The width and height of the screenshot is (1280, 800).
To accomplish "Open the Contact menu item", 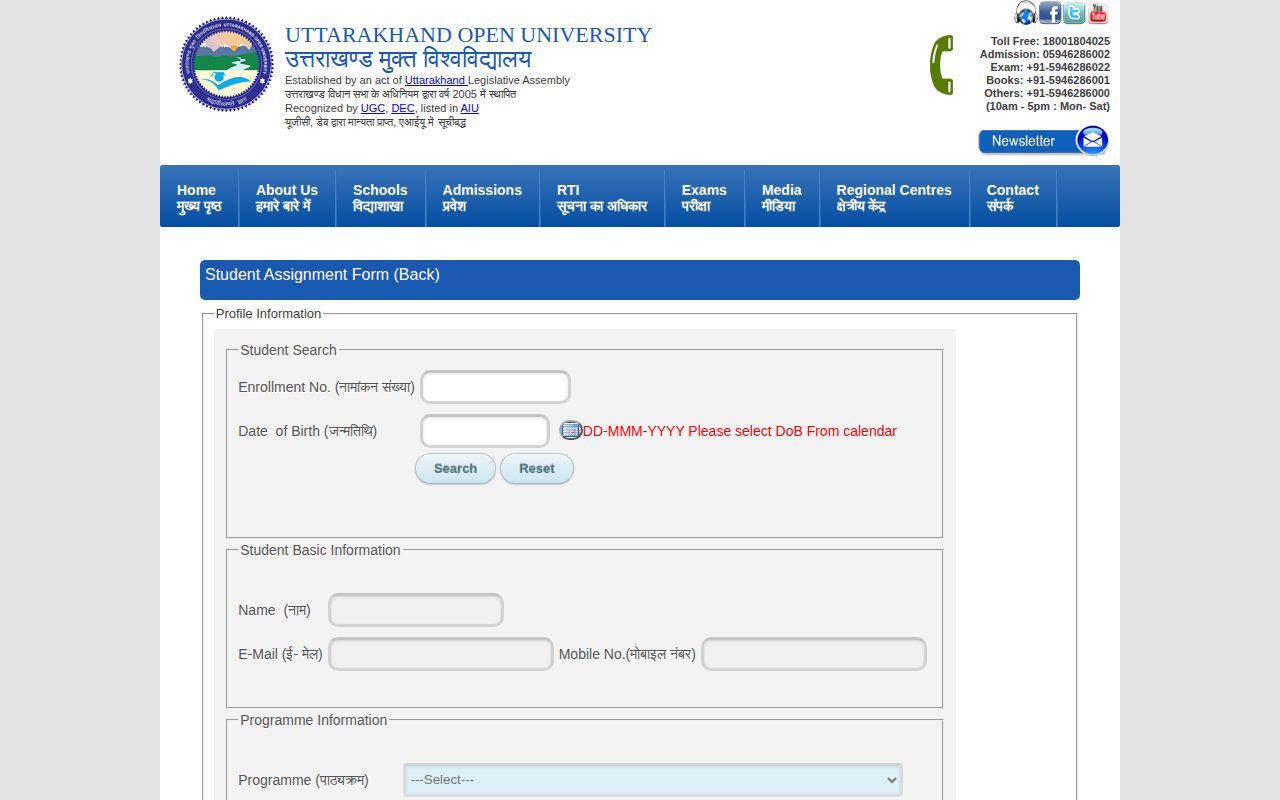I will (x=1012, y=197).
